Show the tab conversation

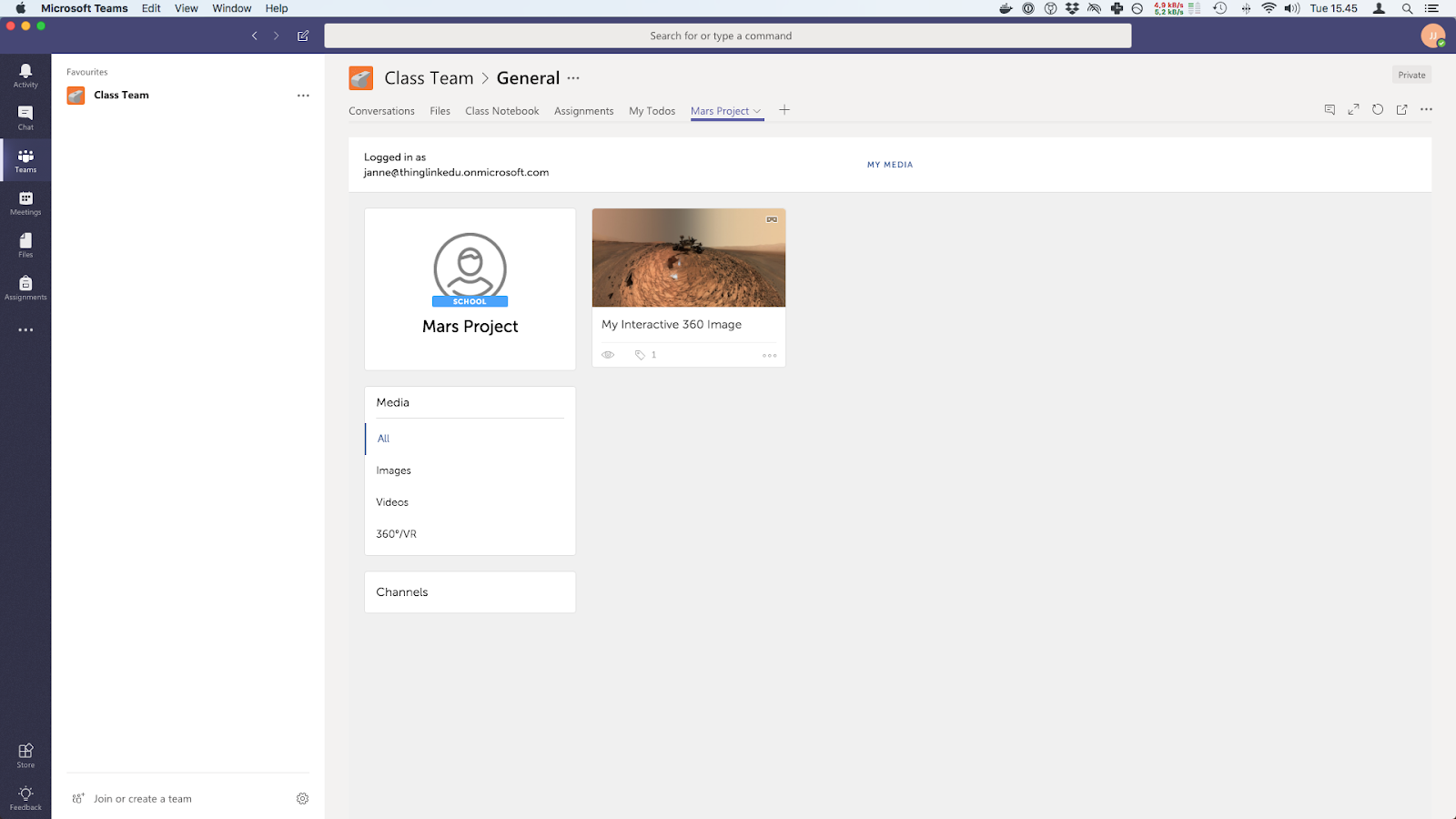point(1330,109)
